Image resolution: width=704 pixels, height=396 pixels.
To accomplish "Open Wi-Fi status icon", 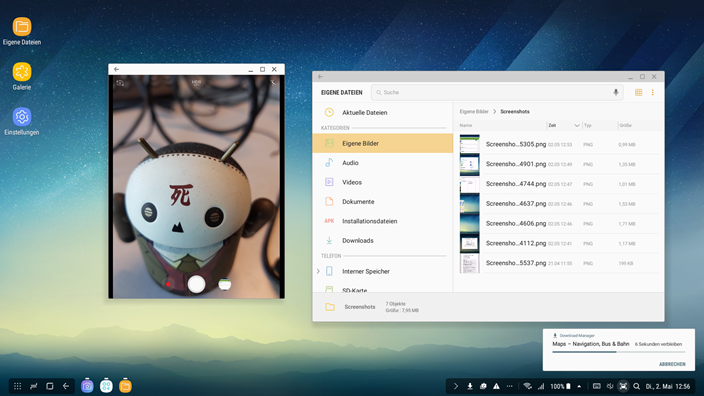I will (x=528, y=386).
